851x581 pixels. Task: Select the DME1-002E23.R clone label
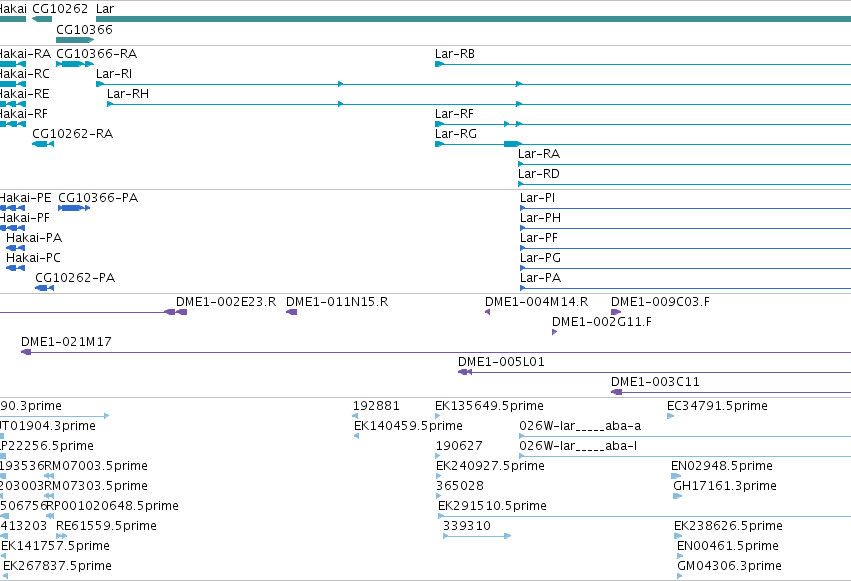[x=226, y=302]
